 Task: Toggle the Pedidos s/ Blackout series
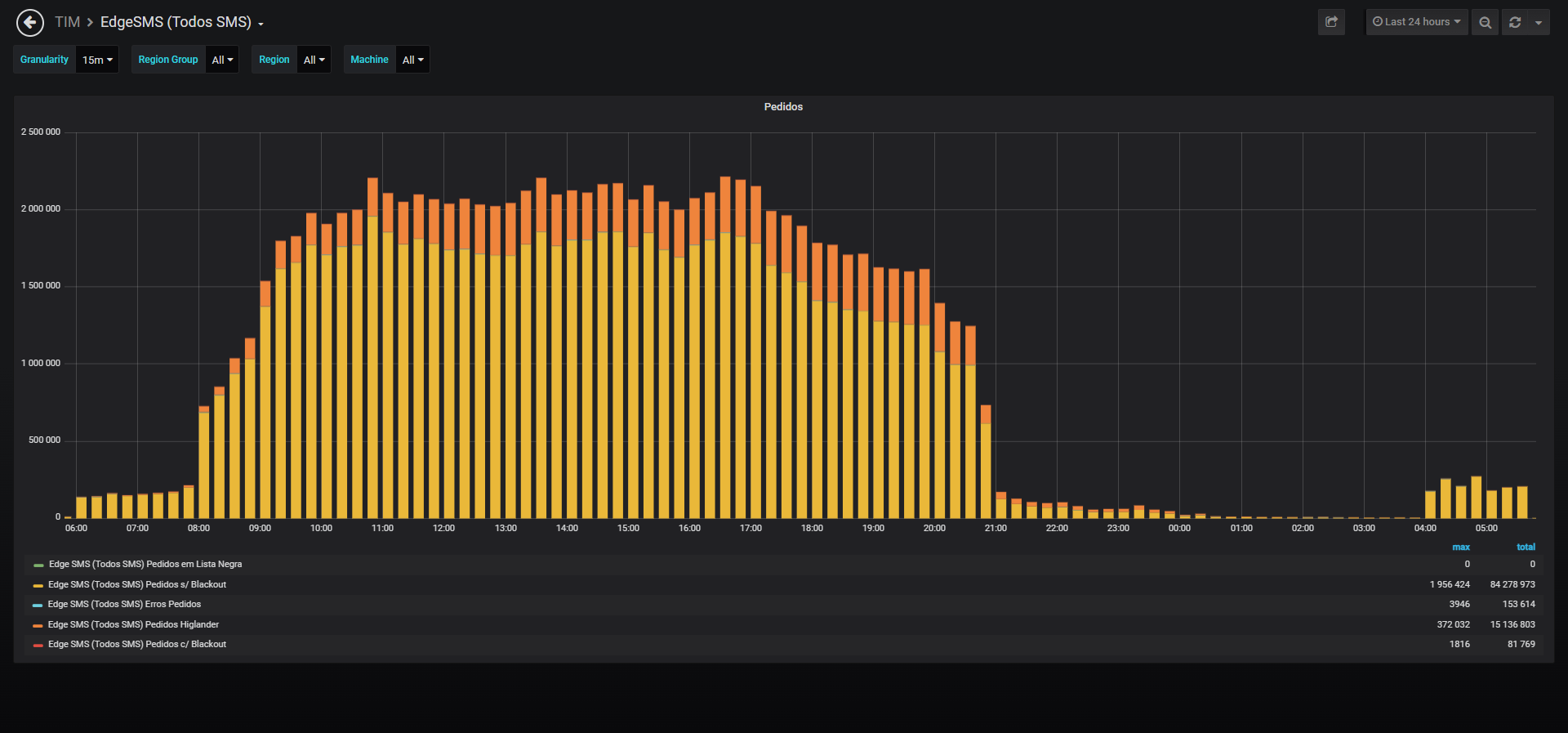(x=137, y=584)
